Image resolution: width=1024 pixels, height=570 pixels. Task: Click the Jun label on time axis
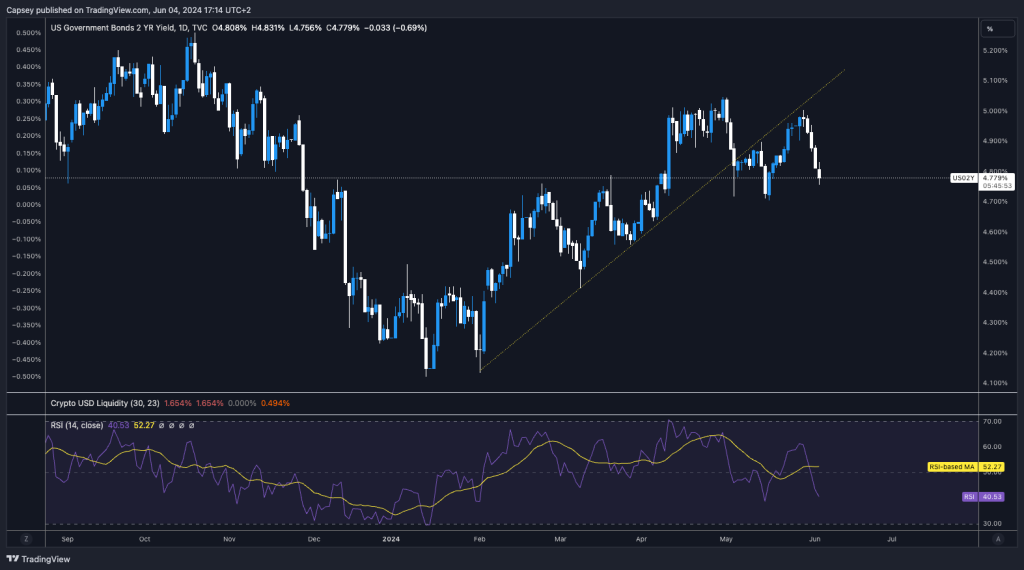point(815,538)
